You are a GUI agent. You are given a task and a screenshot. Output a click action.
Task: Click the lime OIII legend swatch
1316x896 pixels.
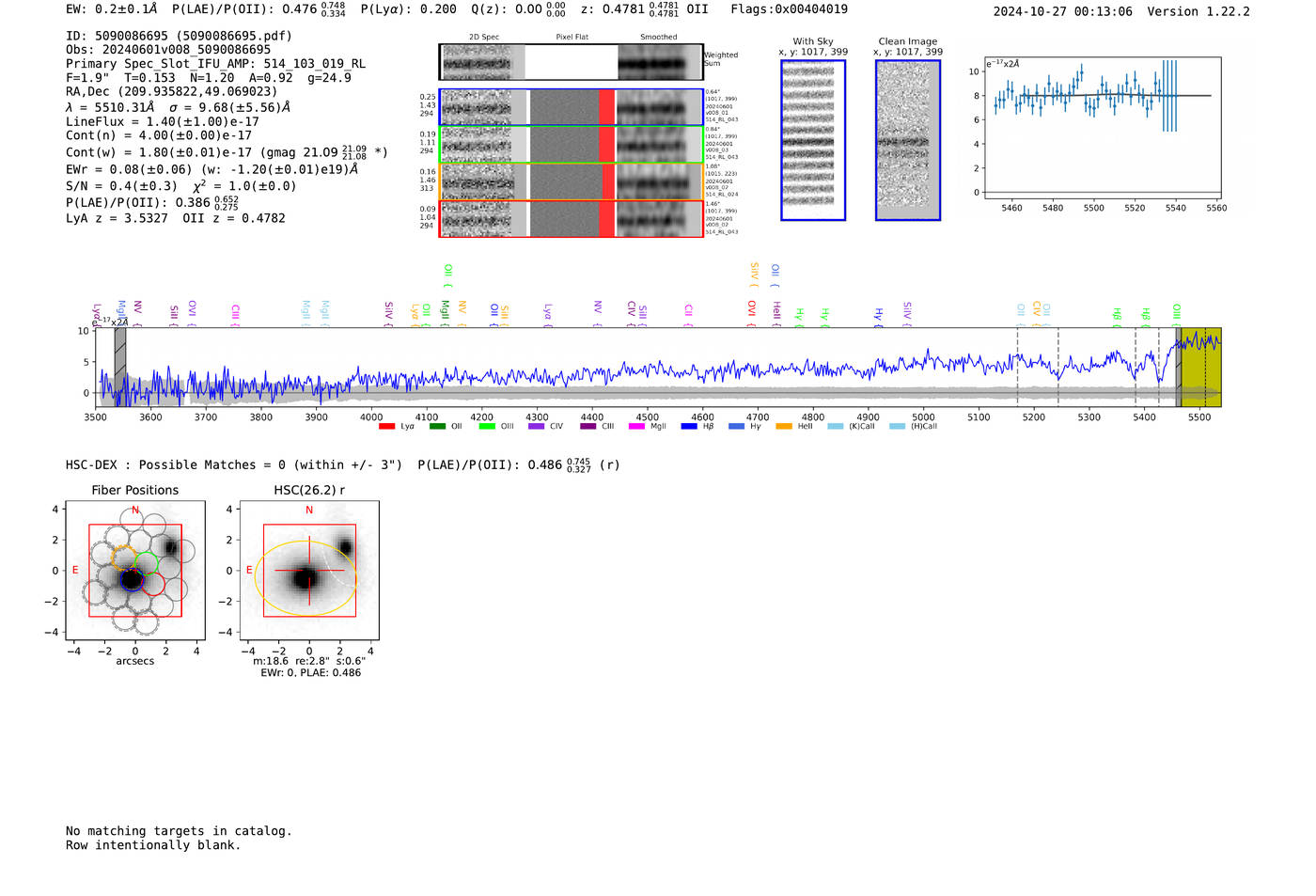point(486,427)
